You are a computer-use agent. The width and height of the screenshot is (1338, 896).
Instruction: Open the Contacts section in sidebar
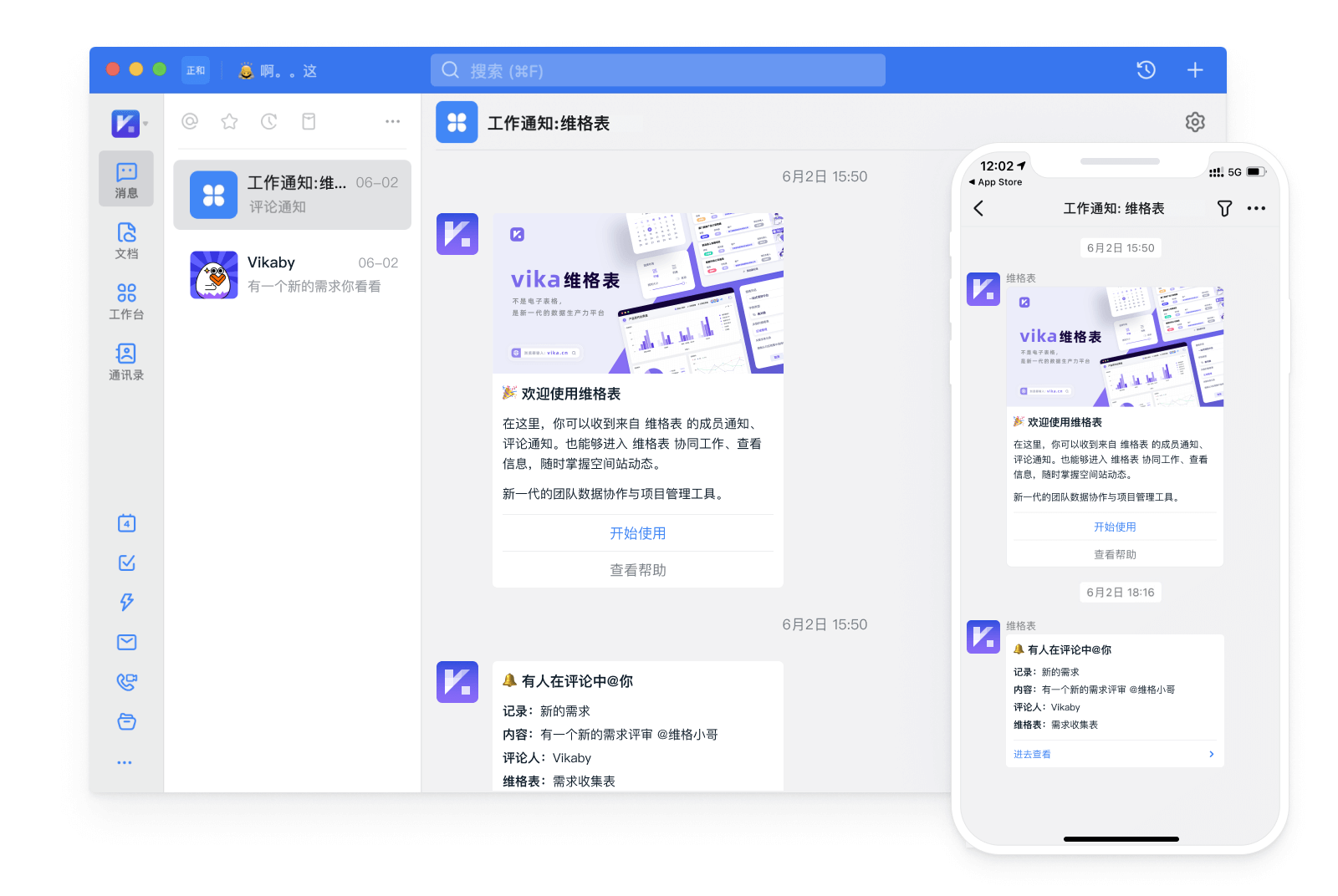pos(126,362)
